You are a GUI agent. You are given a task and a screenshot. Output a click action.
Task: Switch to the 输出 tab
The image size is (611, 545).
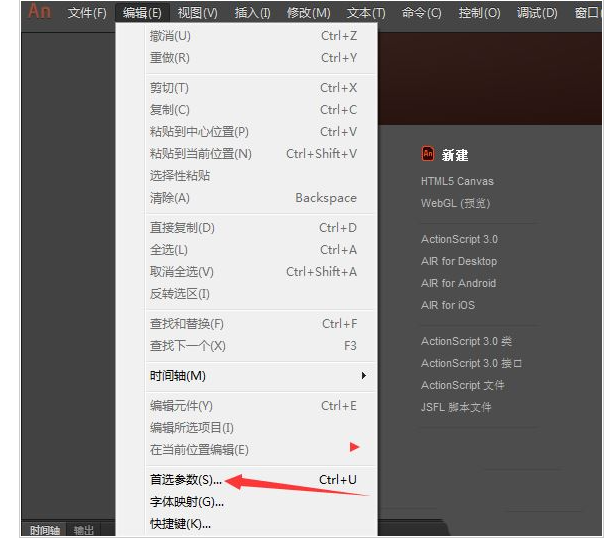coord(84,531)
